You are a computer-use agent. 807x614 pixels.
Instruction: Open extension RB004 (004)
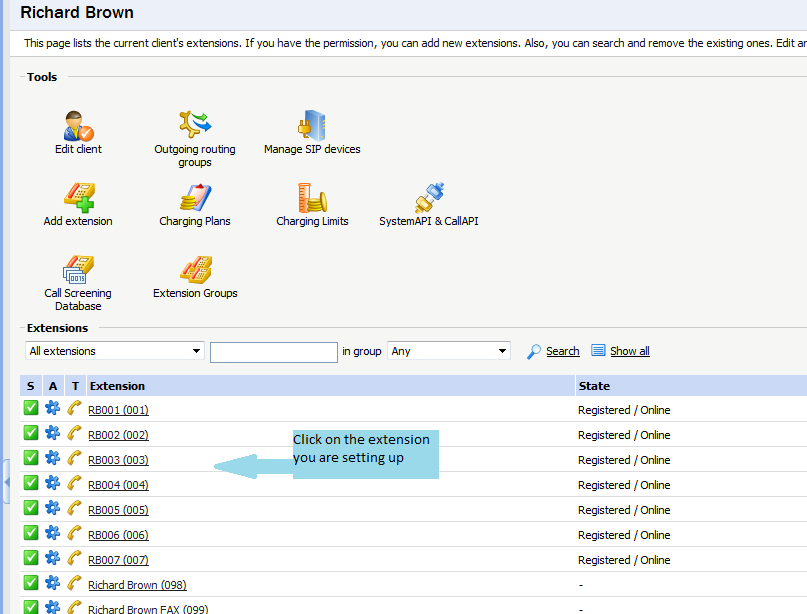(118, 485)
